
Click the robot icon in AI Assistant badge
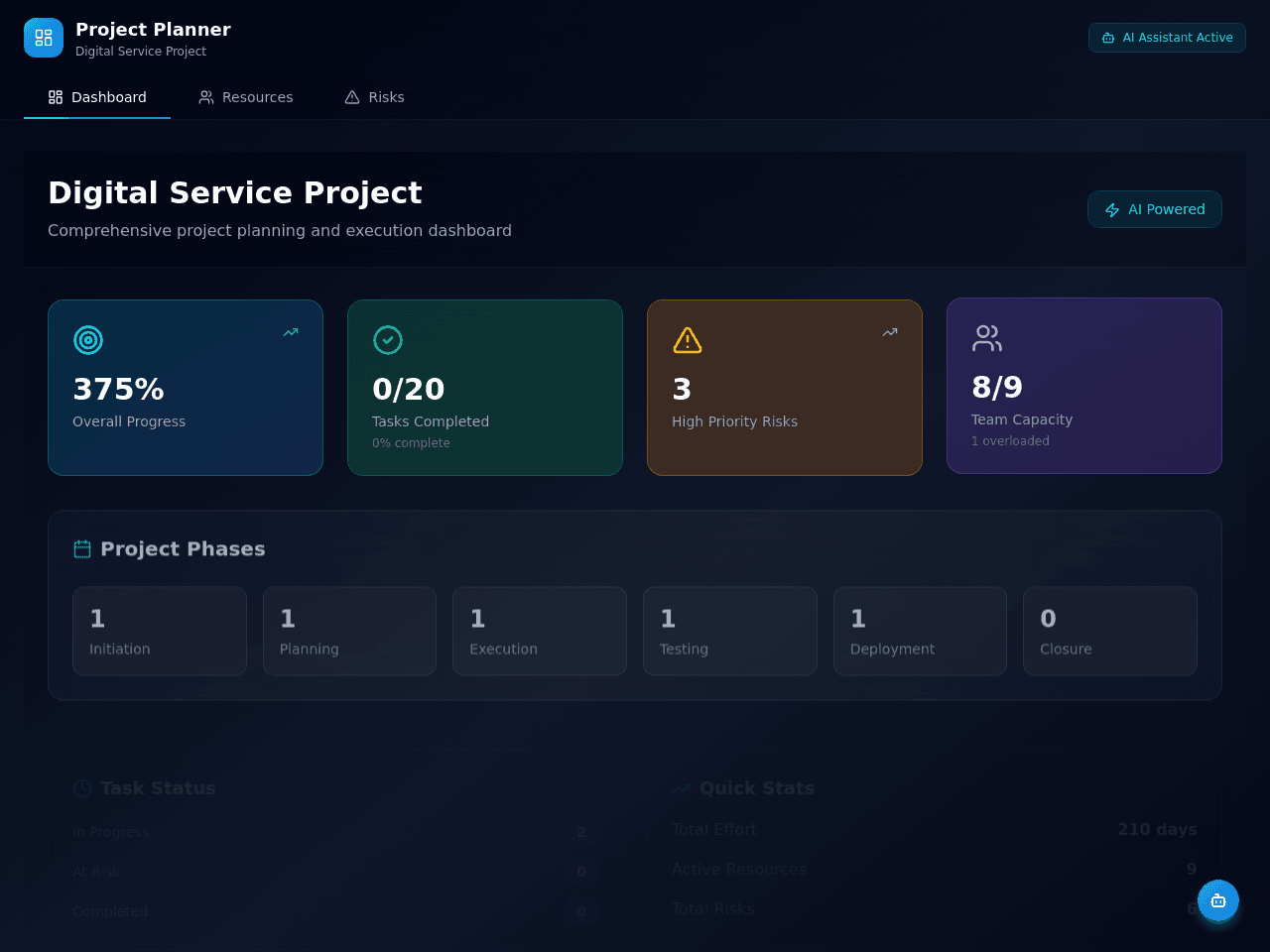[x=1108, y=38]
